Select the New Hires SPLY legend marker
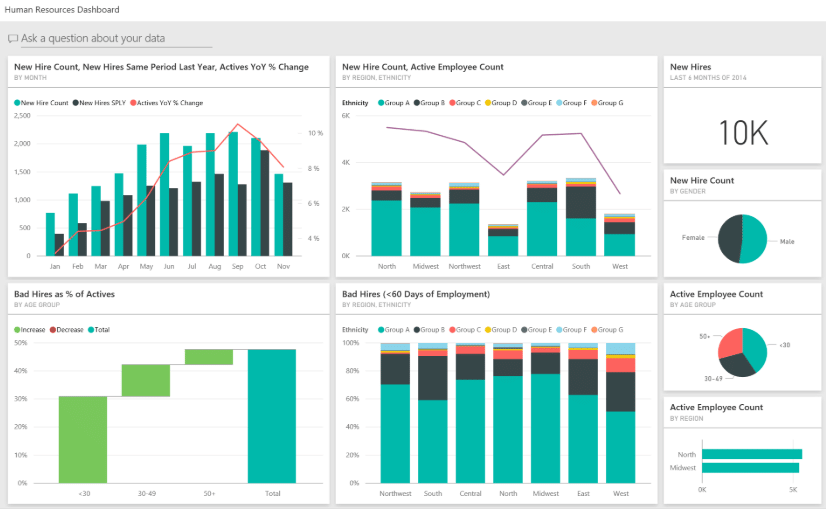This screenshot has height=509, width=826. pyautogui.click(x=75, y=103)
